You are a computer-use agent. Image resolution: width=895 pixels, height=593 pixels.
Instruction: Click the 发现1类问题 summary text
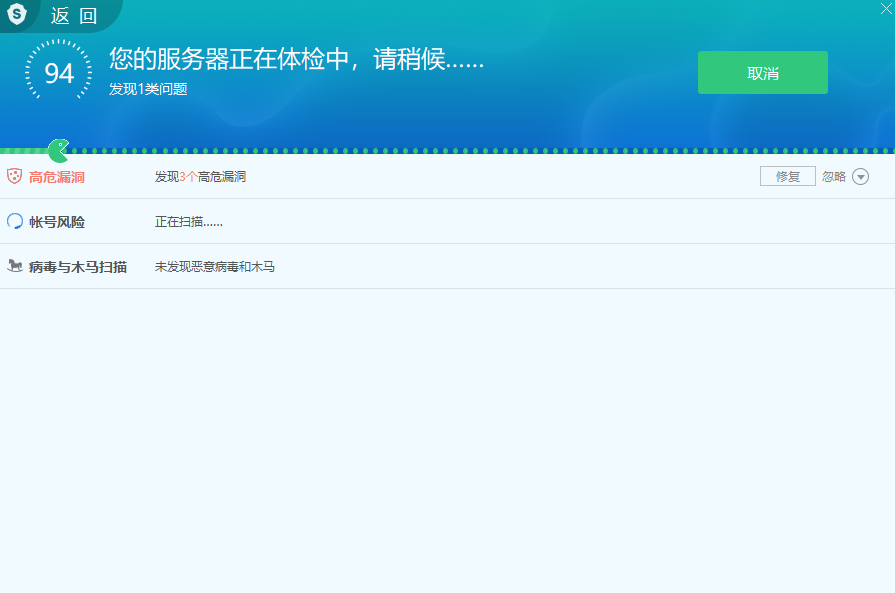148,89
